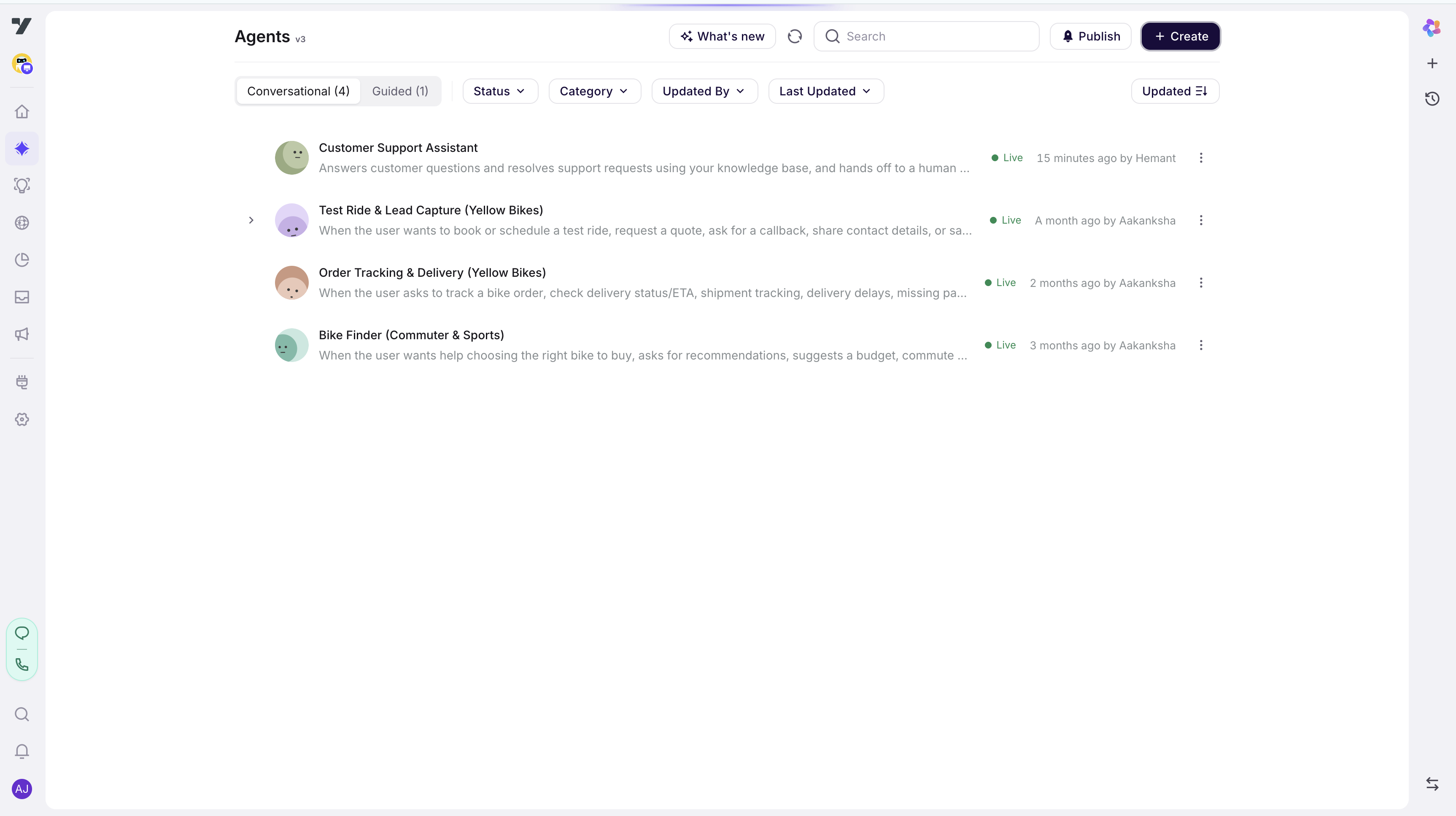Click the swap arrows icon bottom right

pos(1432,784)
